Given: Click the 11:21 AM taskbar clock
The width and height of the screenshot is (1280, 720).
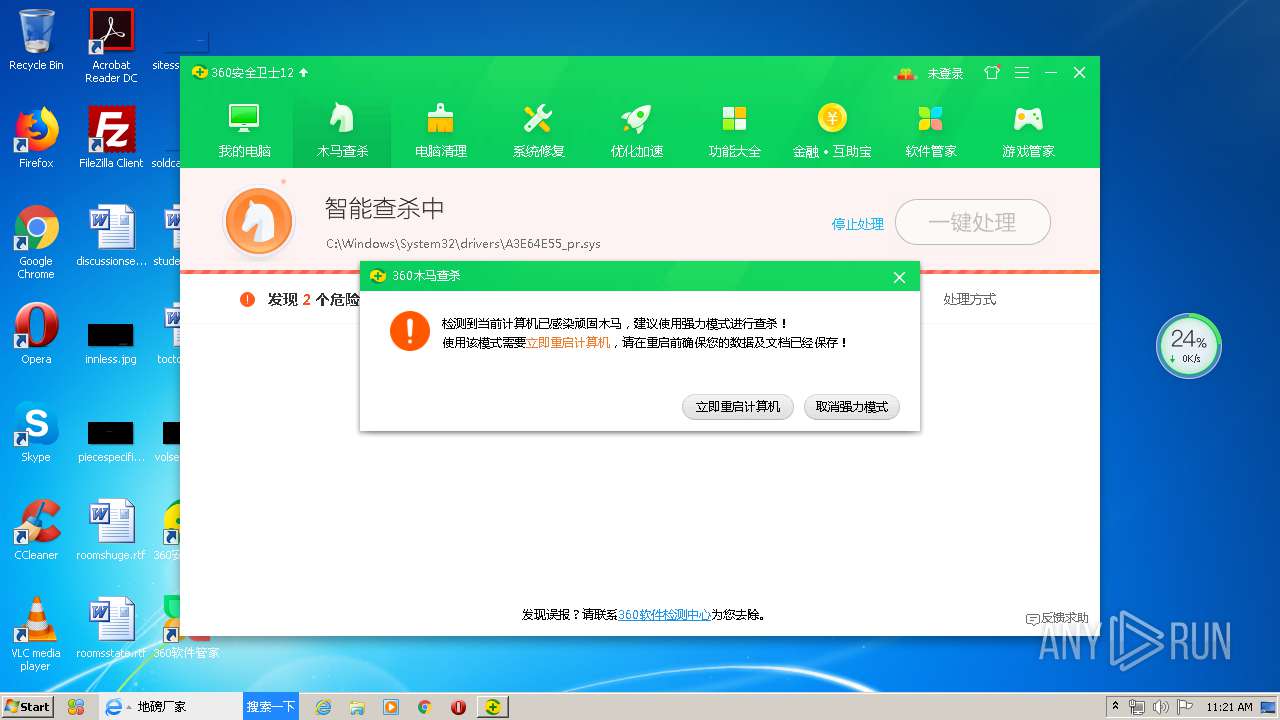Looking at the screenshot, I should tap(1229, 707).
